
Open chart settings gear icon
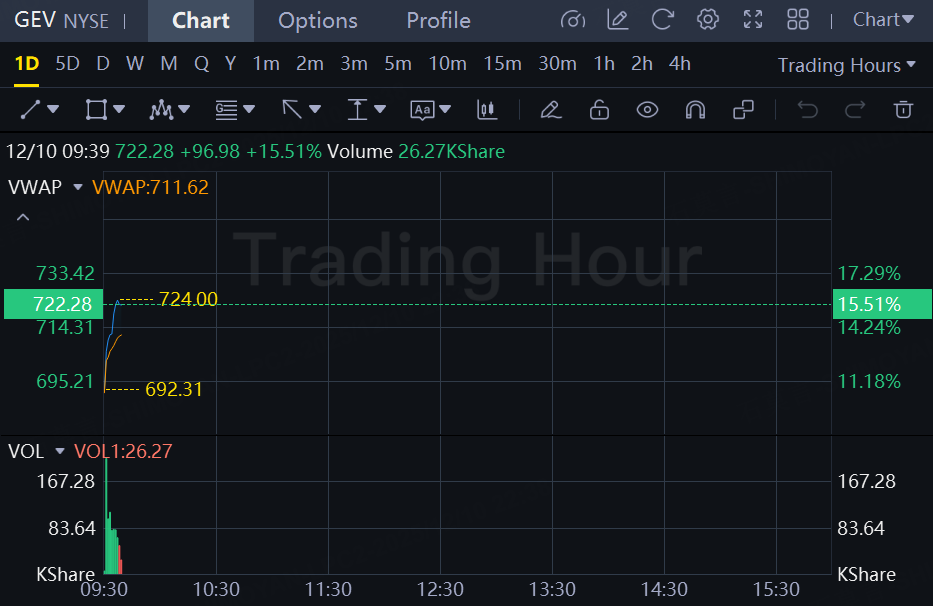(708, 19)
